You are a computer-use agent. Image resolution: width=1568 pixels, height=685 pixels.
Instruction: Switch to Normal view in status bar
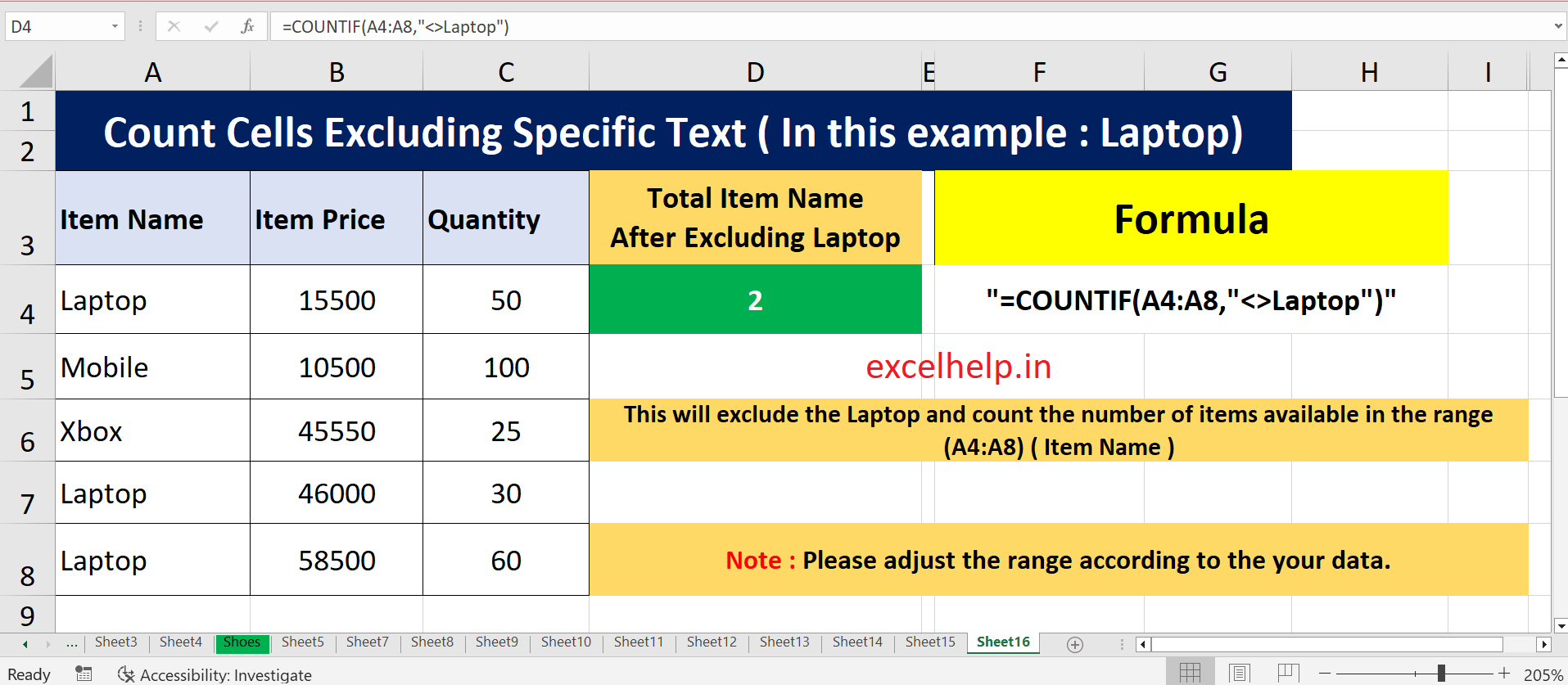point(1190,674)
